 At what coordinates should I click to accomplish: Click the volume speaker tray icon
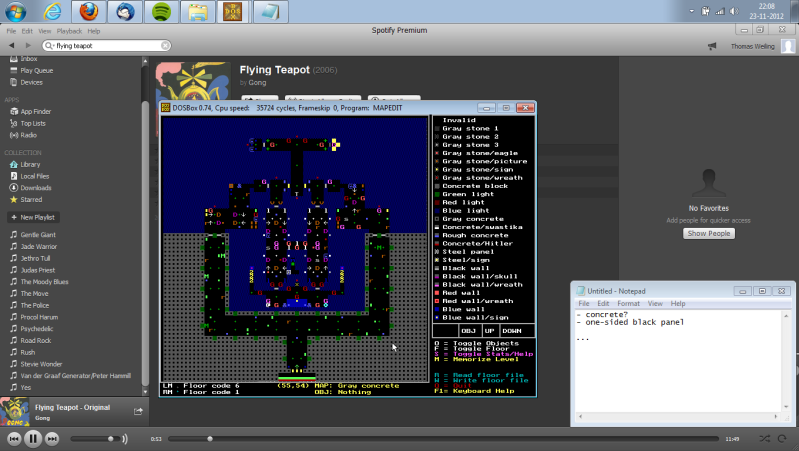734,11
